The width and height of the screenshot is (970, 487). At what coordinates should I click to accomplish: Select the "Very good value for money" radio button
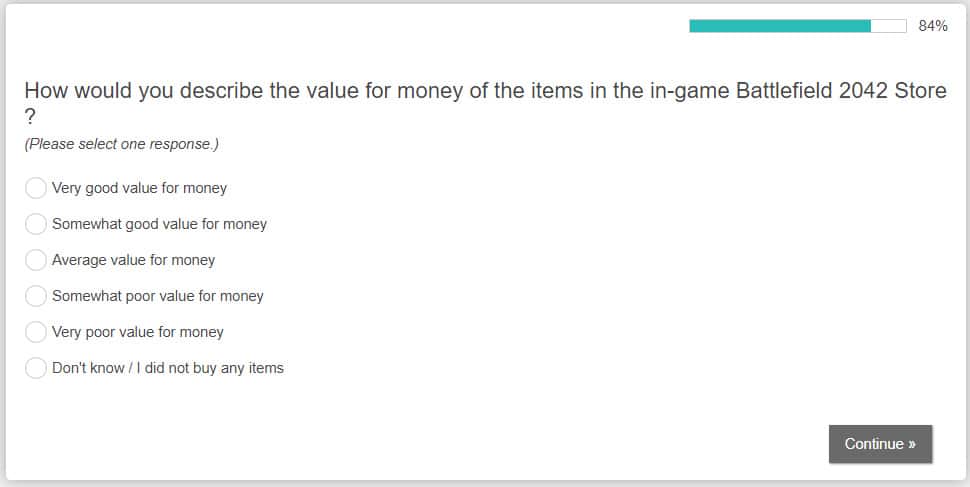point(36,188)
